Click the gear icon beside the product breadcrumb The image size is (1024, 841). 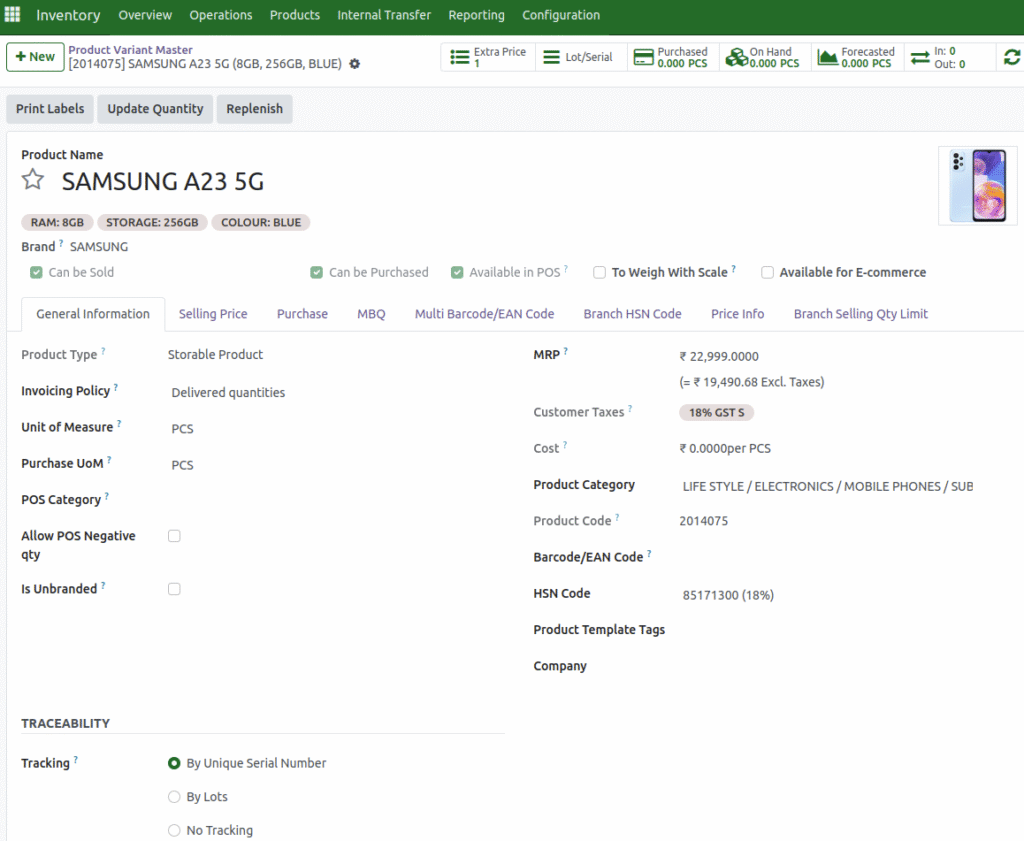tap(355, 64)
